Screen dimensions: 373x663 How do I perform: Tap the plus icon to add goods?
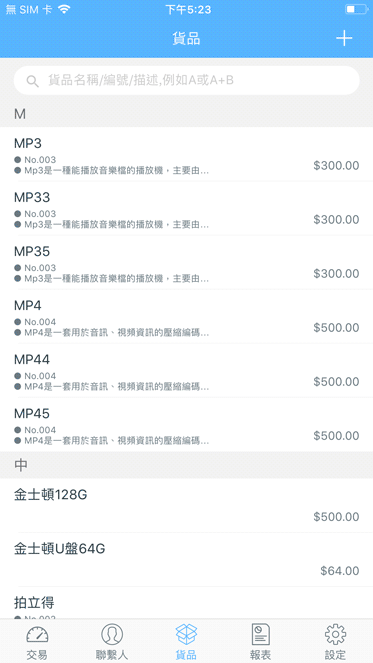[344, 38]
